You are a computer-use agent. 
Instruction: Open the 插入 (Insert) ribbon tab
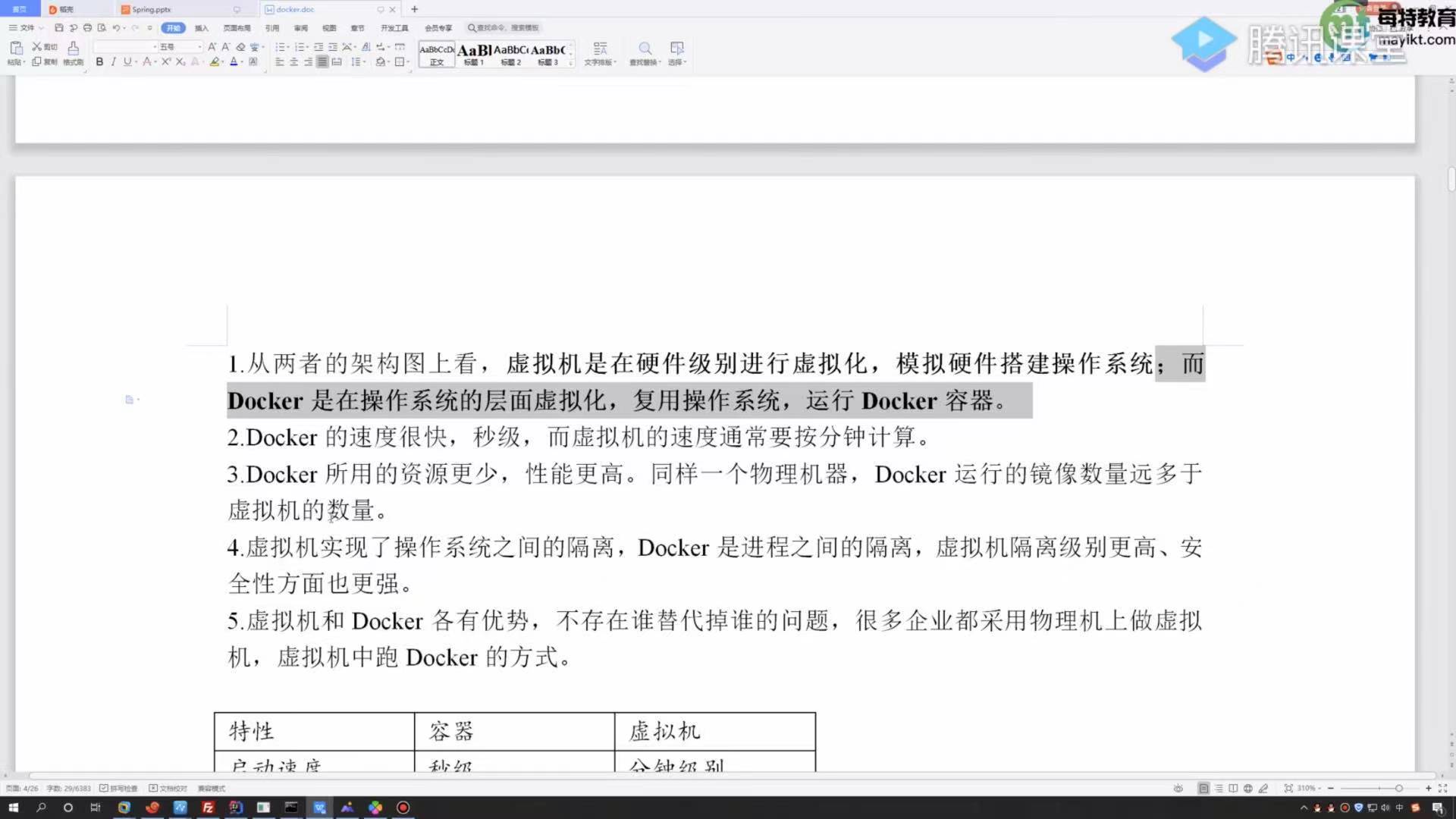click(x=201, y=28)
